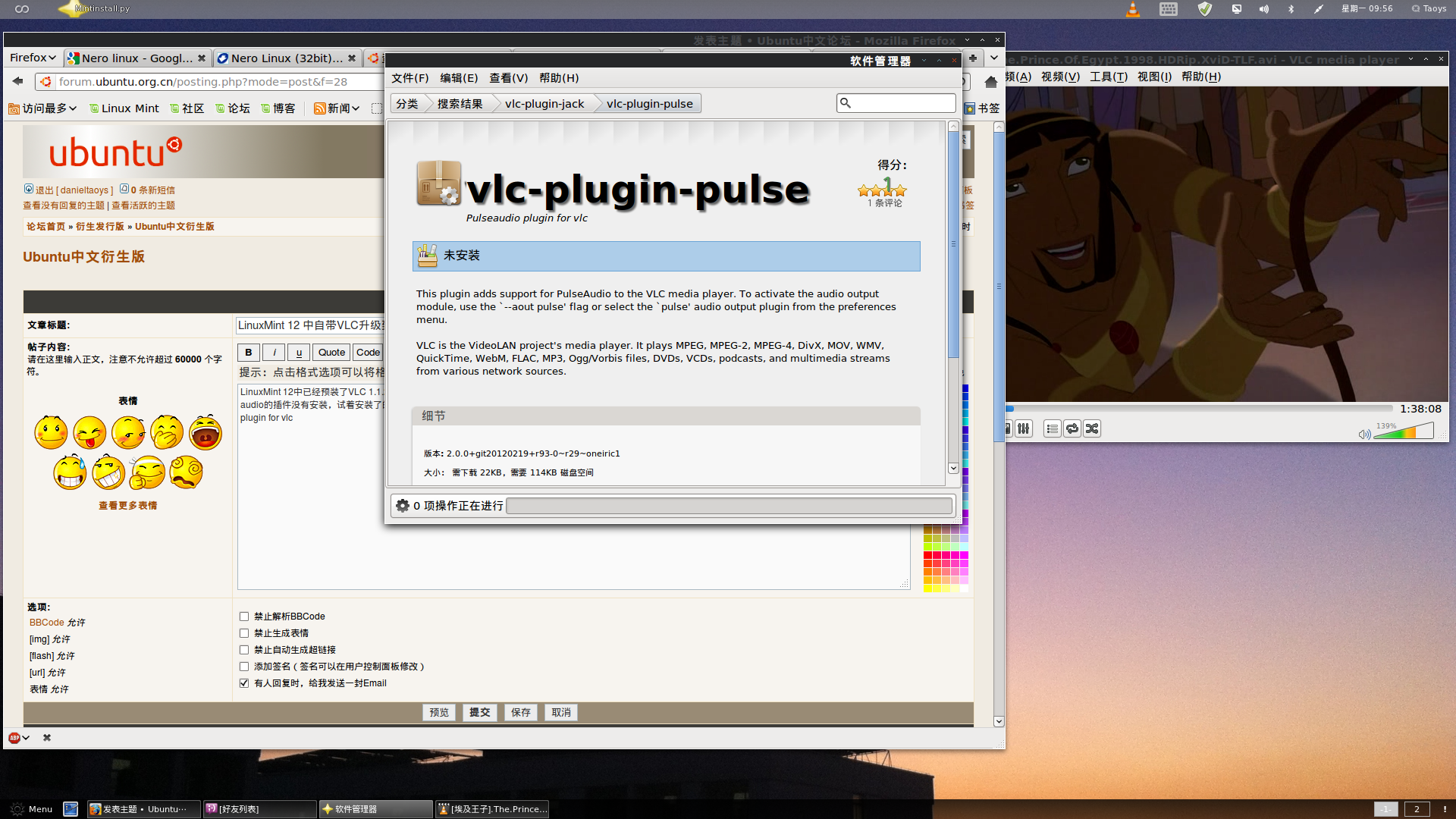Close Firefox add-on bar with X

47,738
